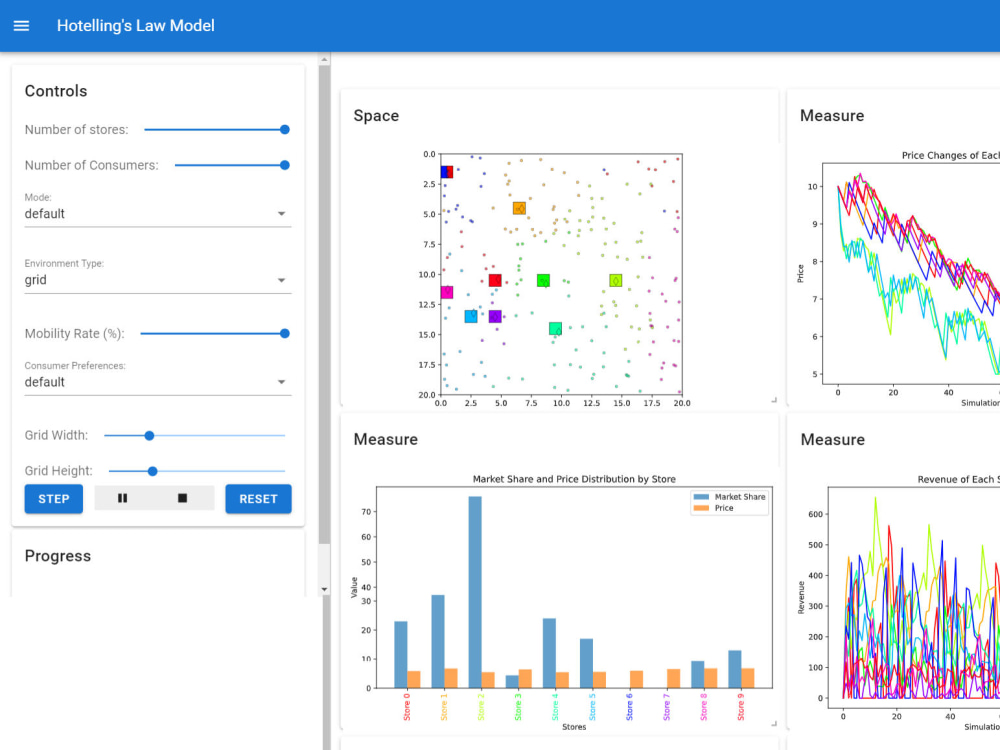Click the Price legend entry

[714, 508]
